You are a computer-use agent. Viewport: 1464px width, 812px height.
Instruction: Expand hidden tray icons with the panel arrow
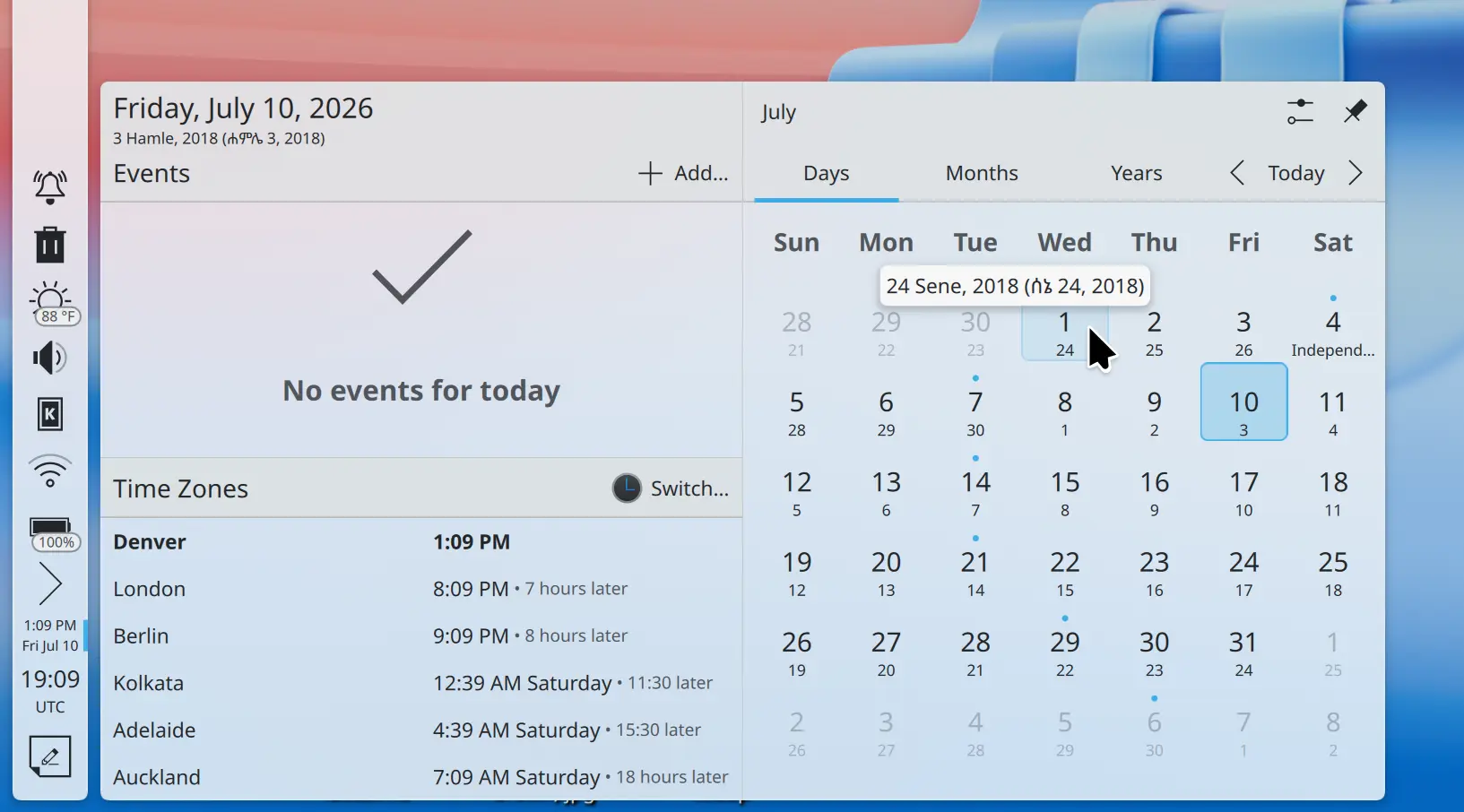tap(50, 584)
